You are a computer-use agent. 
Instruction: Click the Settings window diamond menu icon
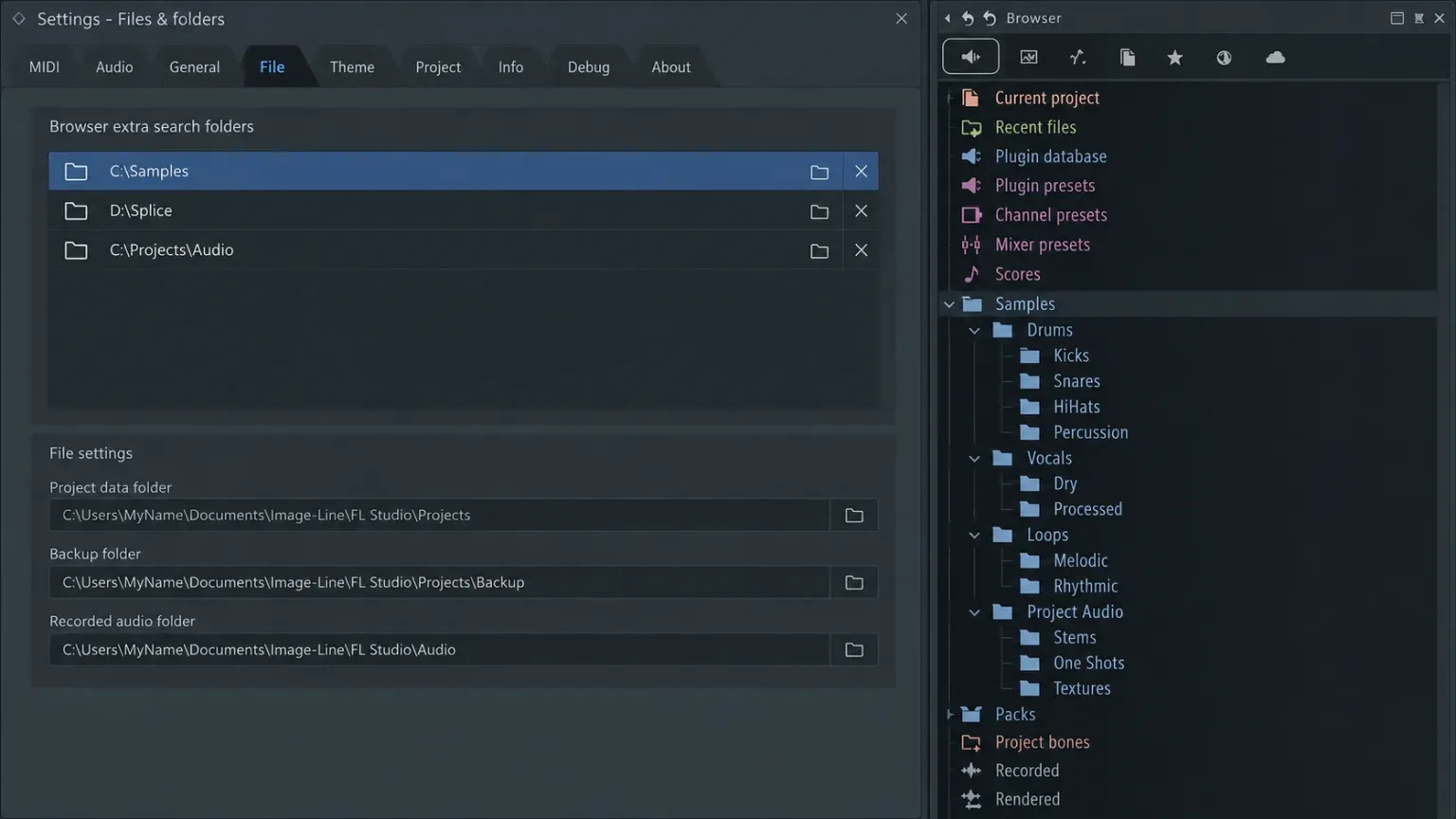(x=19, y=19)
